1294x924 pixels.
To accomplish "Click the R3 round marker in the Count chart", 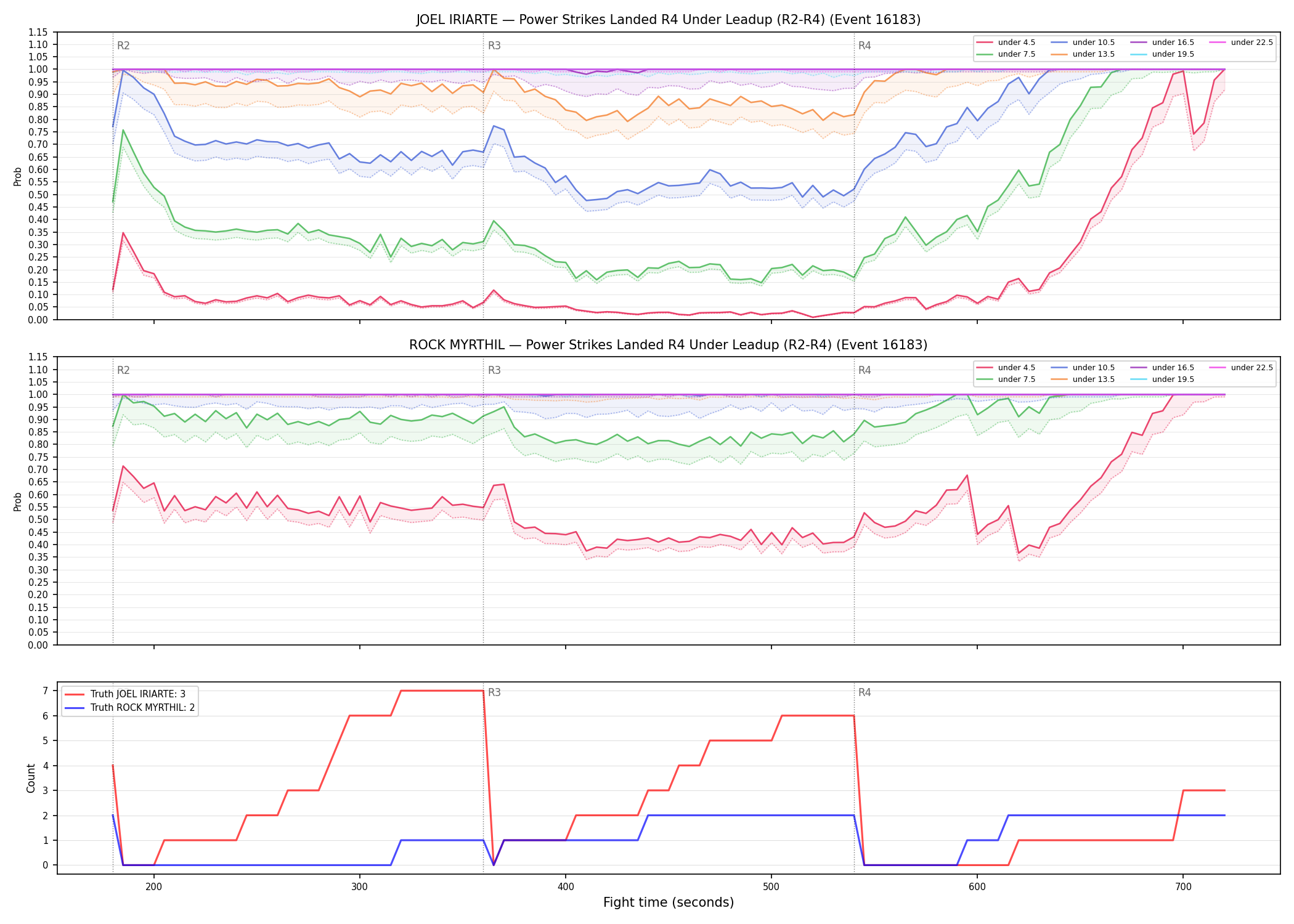I will 494,692.
